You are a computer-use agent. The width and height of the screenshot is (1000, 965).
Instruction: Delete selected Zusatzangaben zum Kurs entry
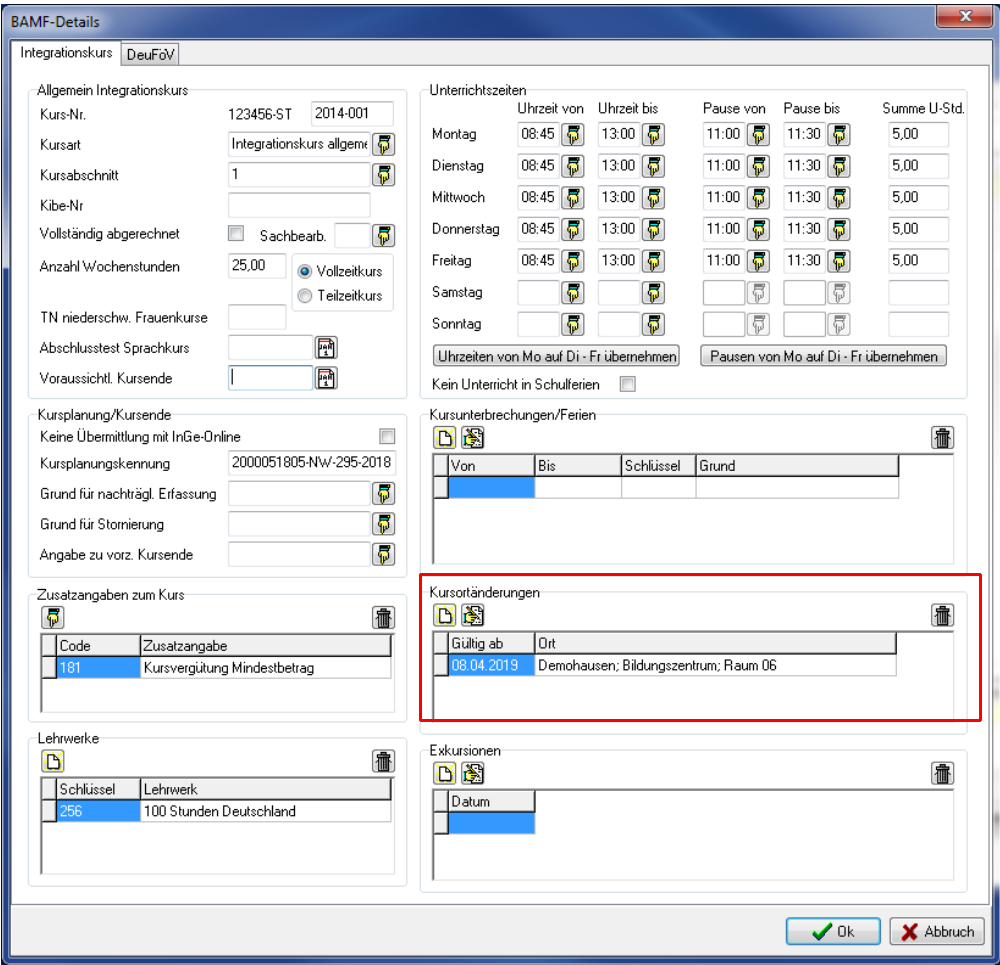click(383, 618)
